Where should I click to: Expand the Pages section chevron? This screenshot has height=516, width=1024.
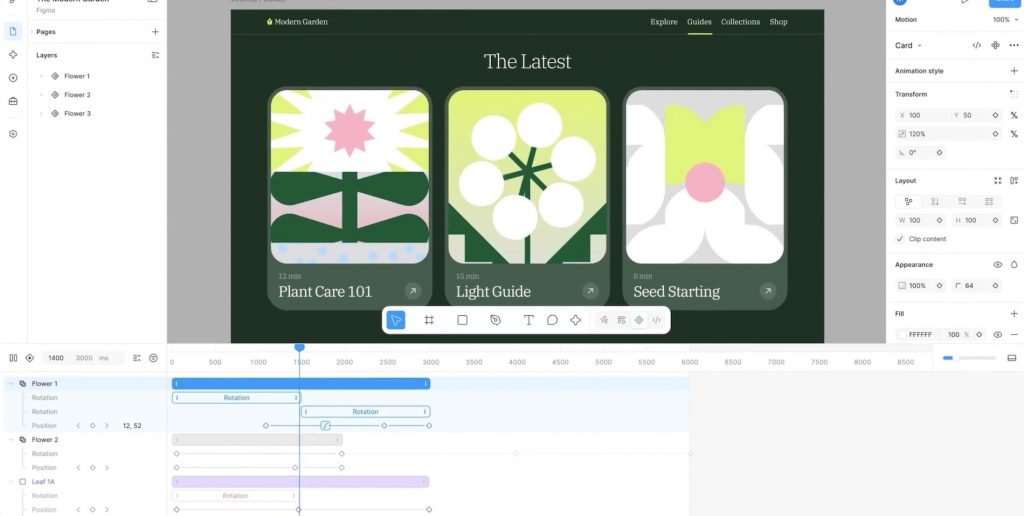31,31
